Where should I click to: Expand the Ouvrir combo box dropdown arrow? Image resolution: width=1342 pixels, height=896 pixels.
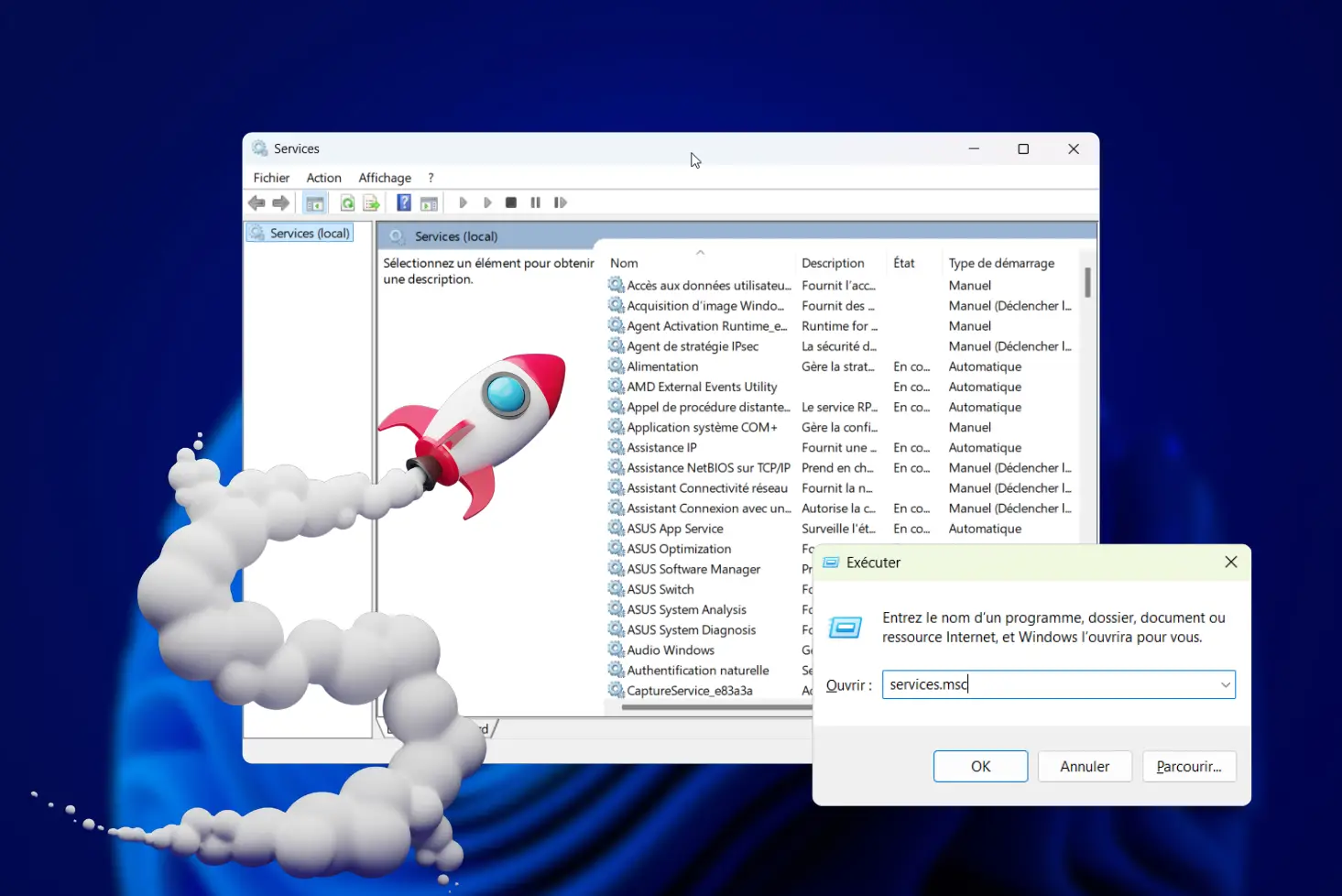click(x=1225, y=684)
